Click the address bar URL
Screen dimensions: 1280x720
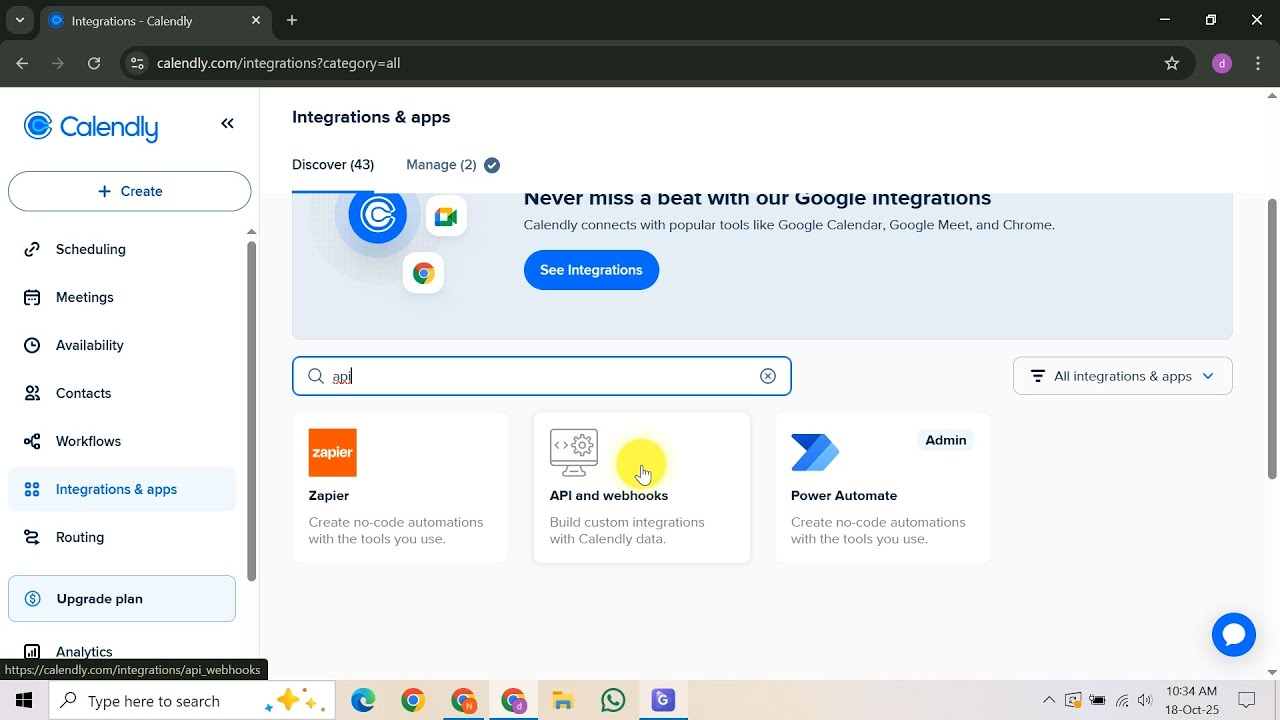click(x=278, y=63)
